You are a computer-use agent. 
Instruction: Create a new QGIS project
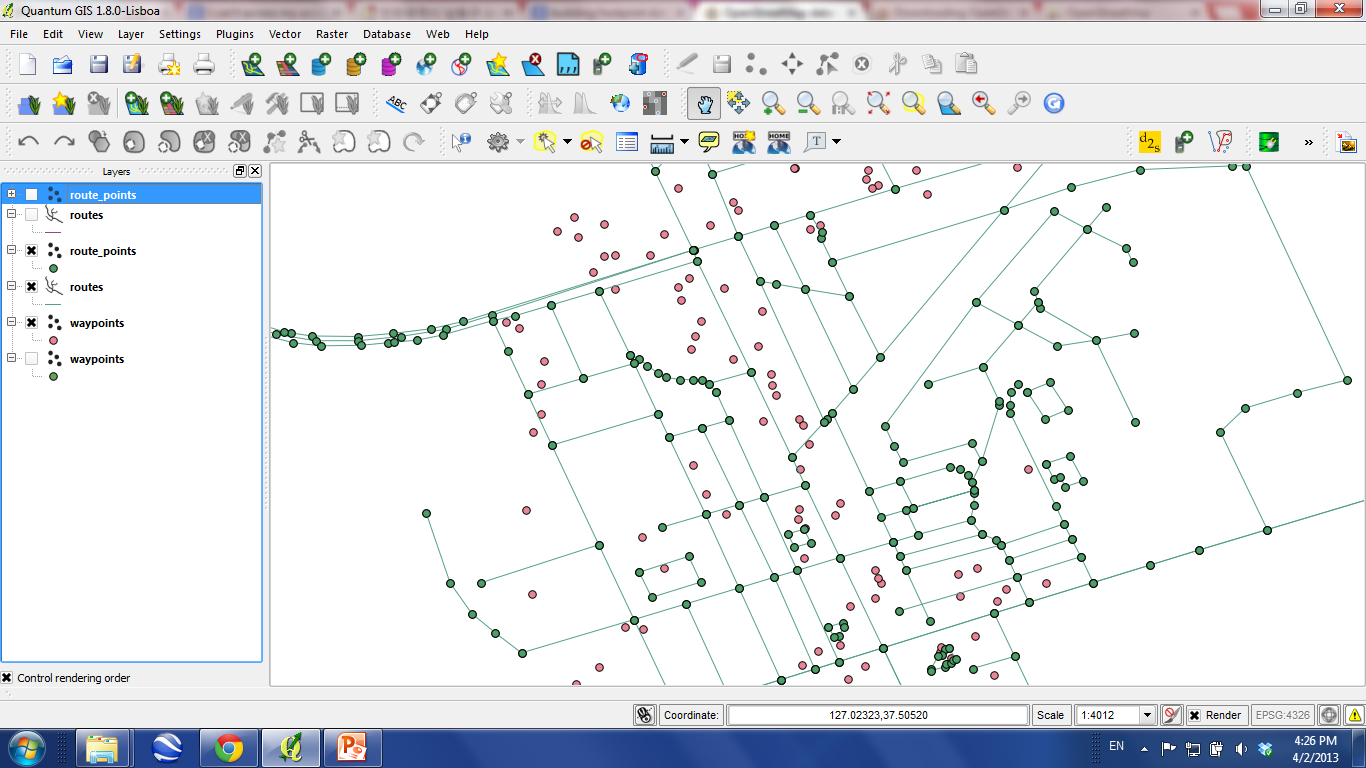point(28,65)
